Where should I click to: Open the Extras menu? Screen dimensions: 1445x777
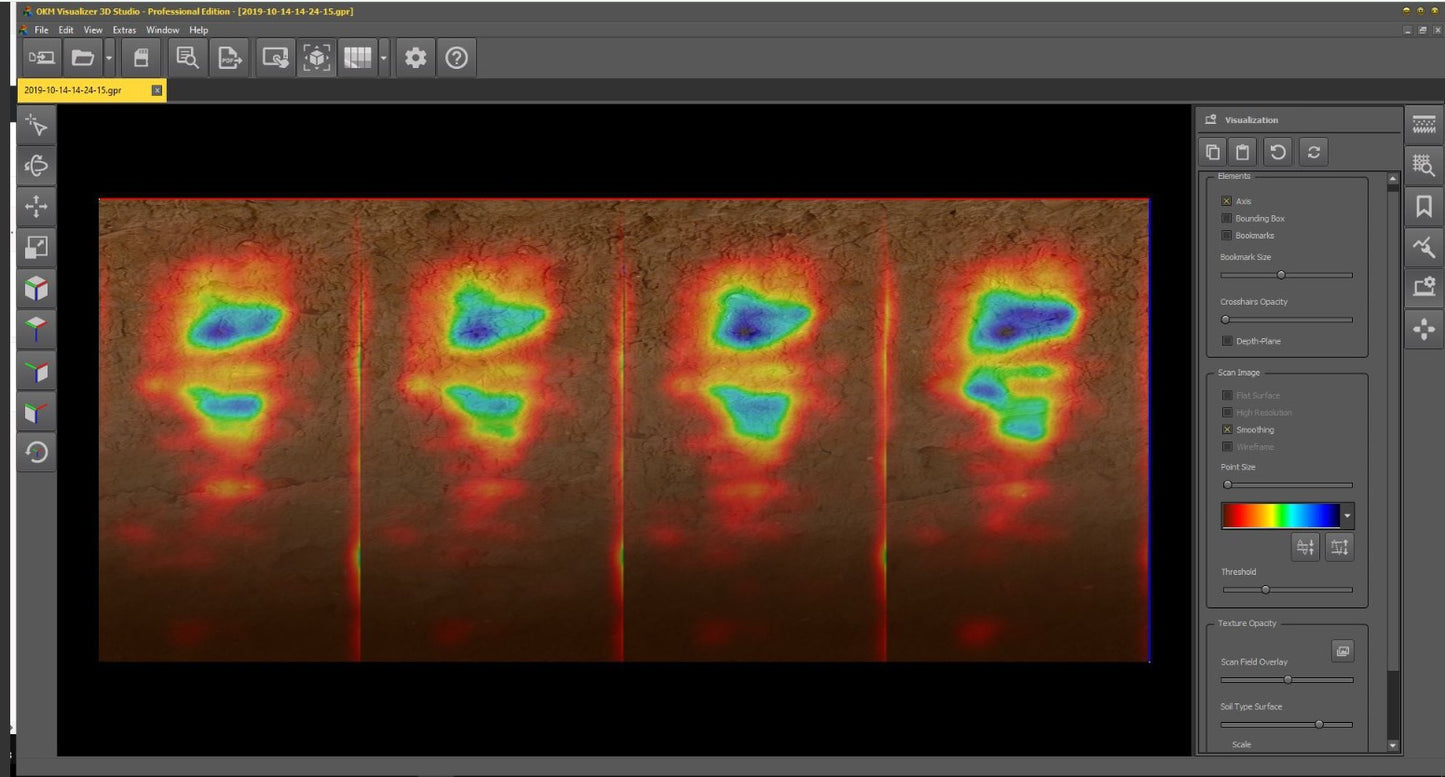[x=124, y=30]
